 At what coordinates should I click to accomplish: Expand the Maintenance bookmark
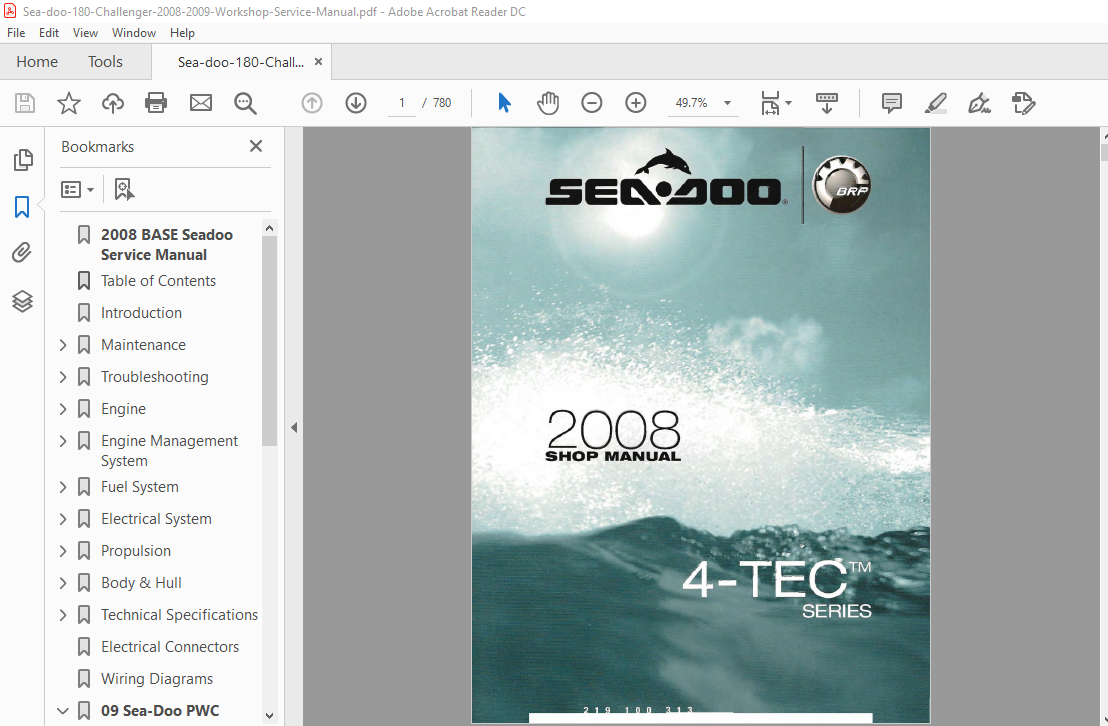tap(63, 345)
